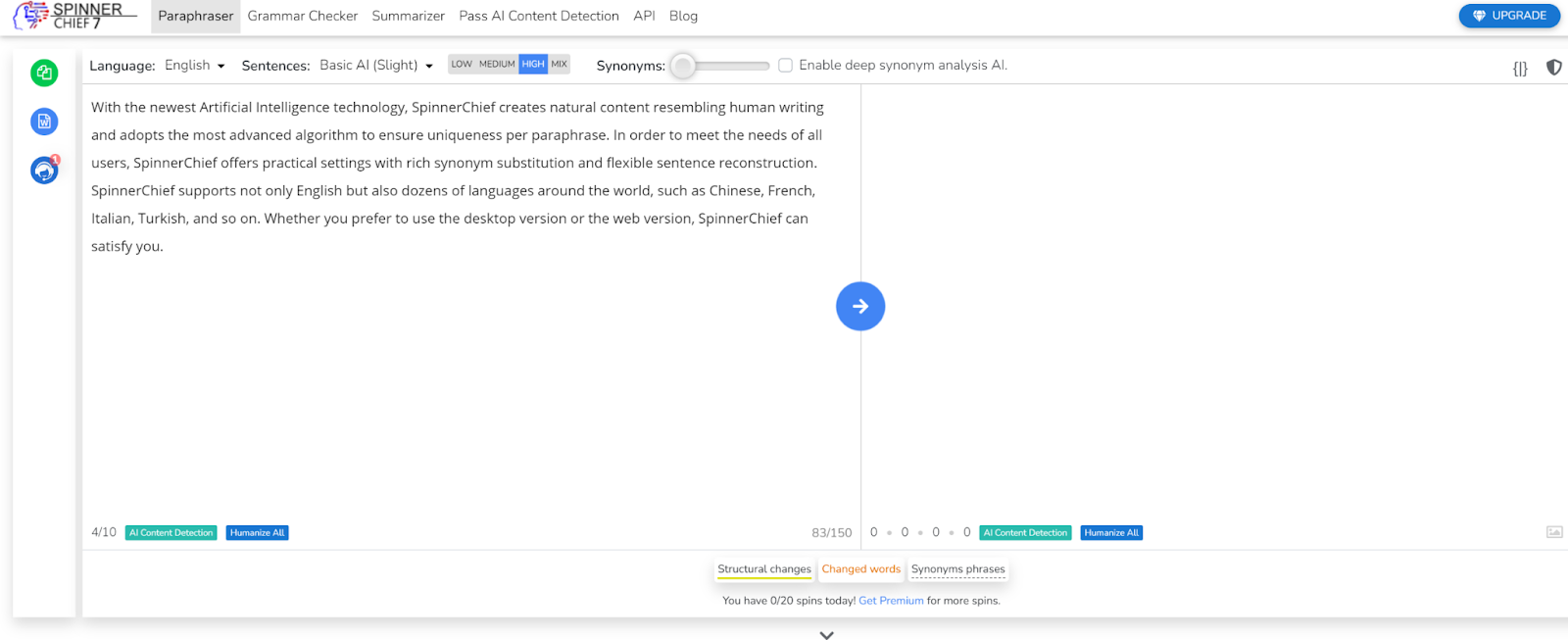The height and width of the screenshot is (640, 1568).
Task: Select the MEDIUM level option
Action: click(x=497, y=65)
